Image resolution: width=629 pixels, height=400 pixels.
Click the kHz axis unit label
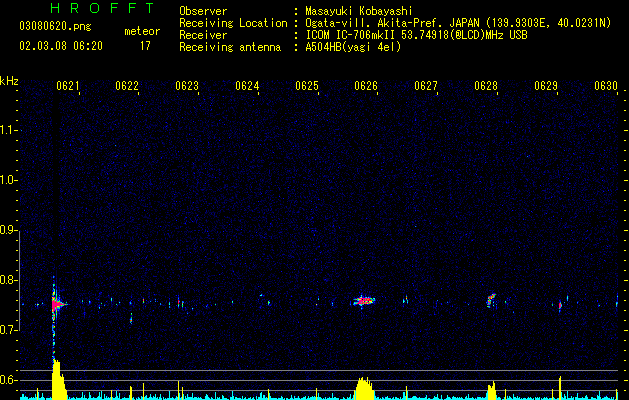click(9, 81)
